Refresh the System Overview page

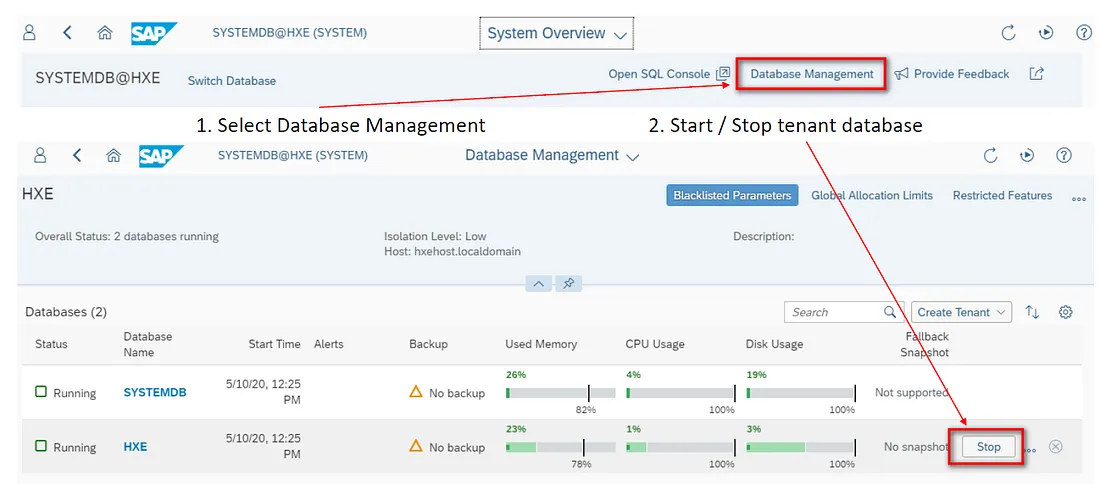(1008, 33)
